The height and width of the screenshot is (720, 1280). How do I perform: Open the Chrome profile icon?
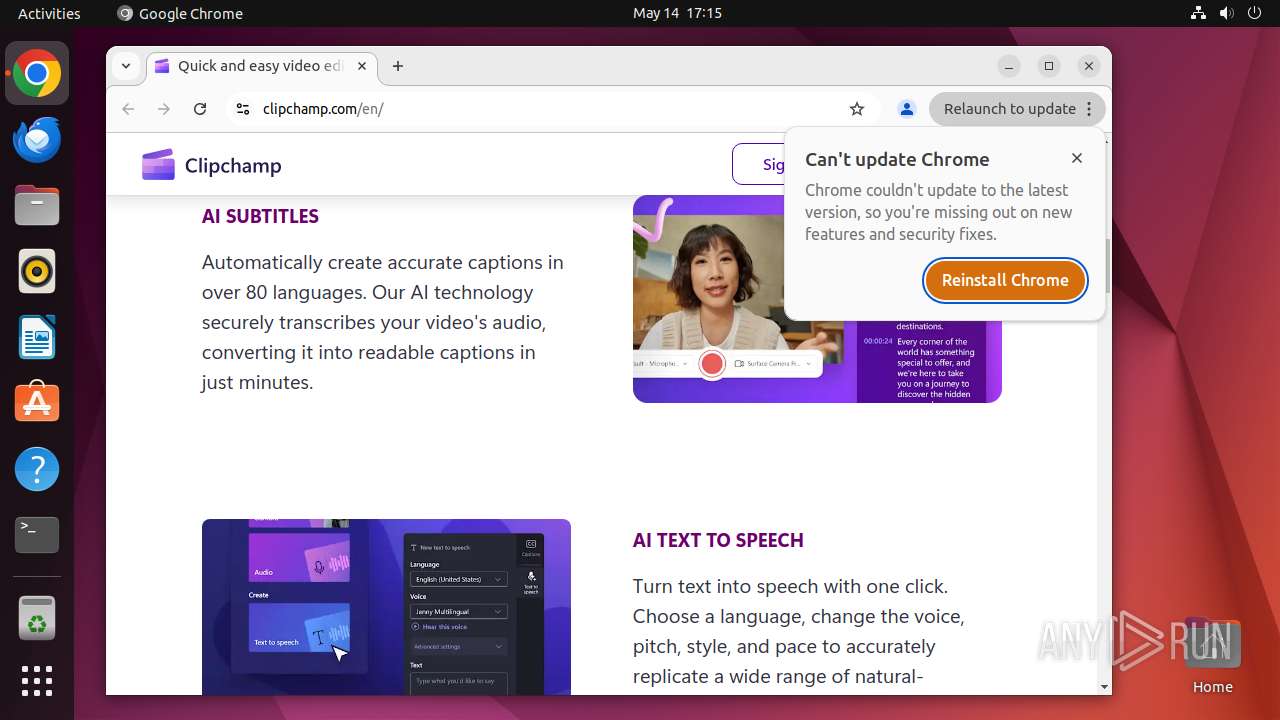(907, 109)
